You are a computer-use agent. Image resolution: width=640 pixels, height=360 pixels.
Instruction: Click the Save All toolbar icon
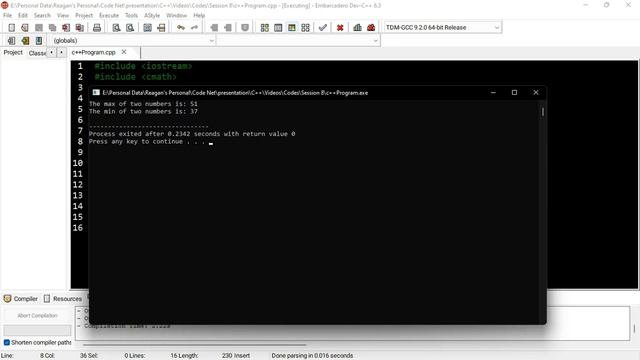coord(52,28)
